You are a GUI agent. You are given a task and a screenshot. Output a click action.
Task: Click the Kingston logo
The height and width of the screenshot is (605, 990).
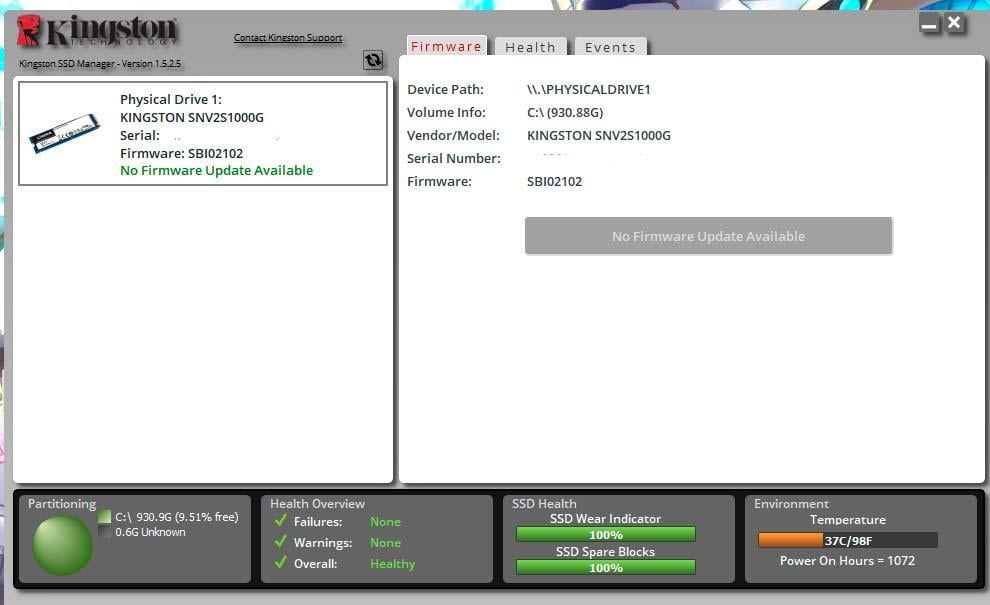97,31
